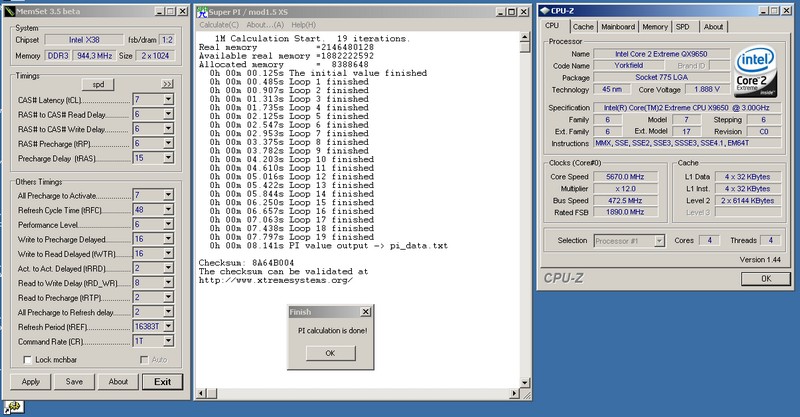800x417 pixels.
Task: Click the Code Name value Yorkfield
Action: 629,65
